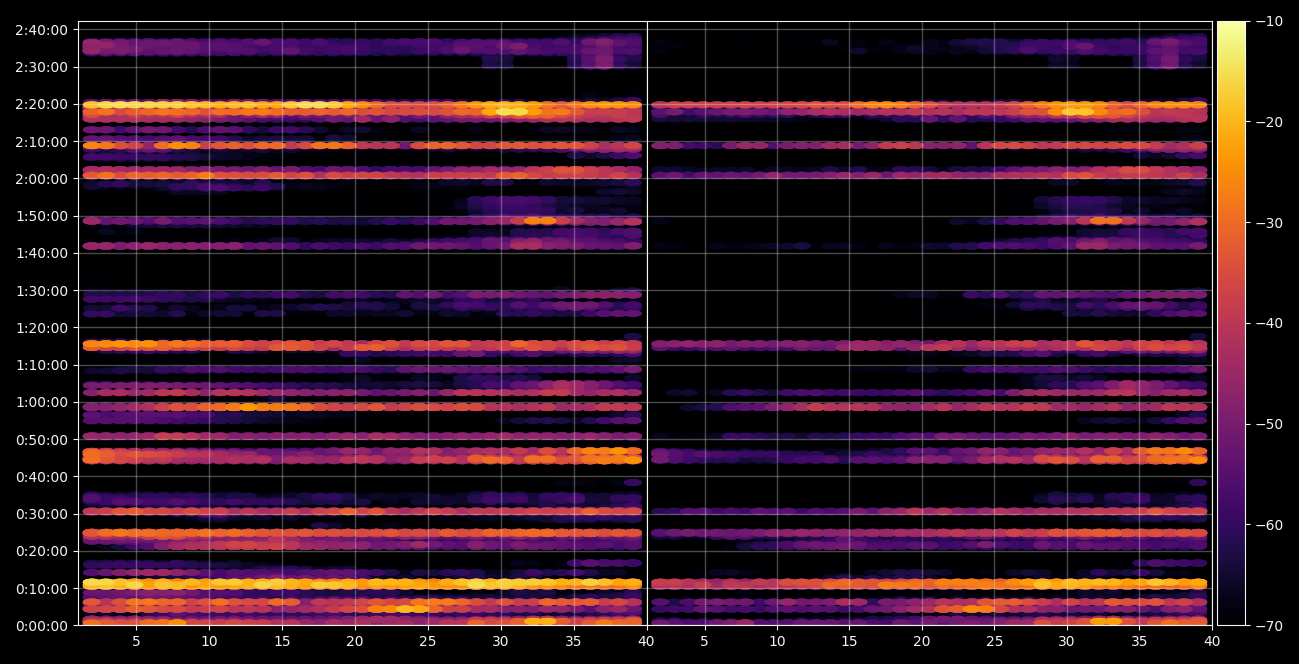Click the 0:50:00 time axis label
1299x664 pixels.
click(x=41, y=439)
